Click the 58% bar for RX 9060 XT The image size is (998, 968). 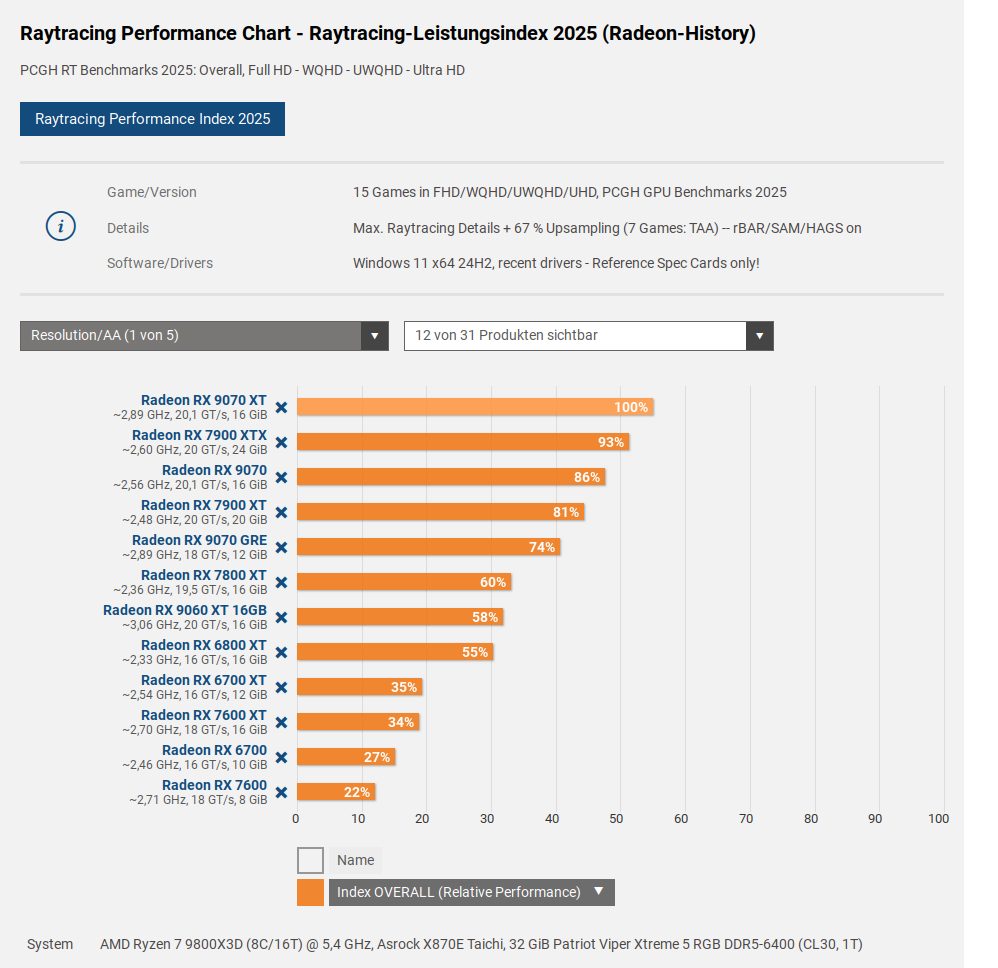click(400, 617)
